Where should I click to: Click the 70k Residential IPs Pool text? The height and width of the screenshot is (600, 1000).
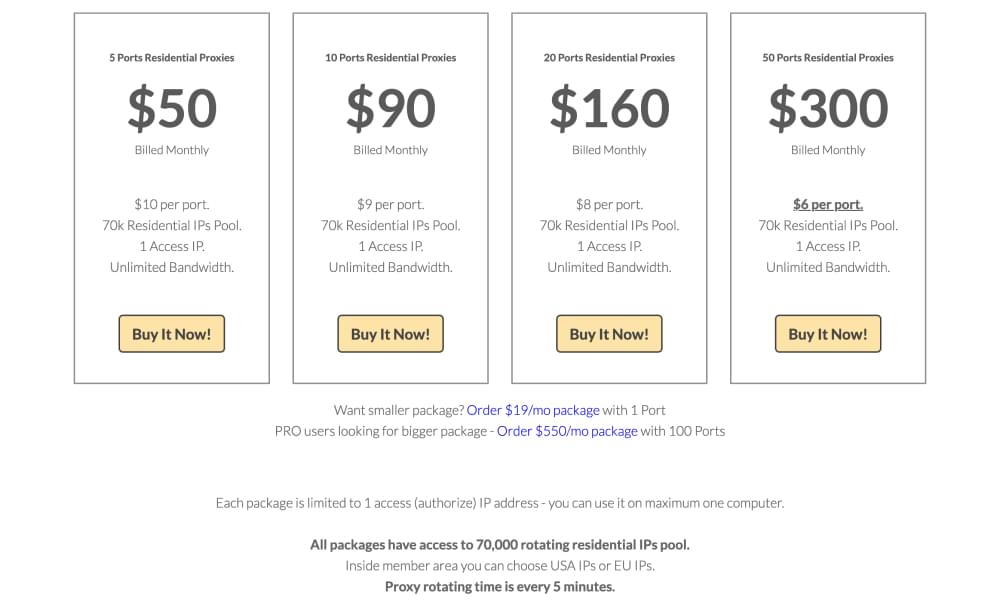(171, 225)
